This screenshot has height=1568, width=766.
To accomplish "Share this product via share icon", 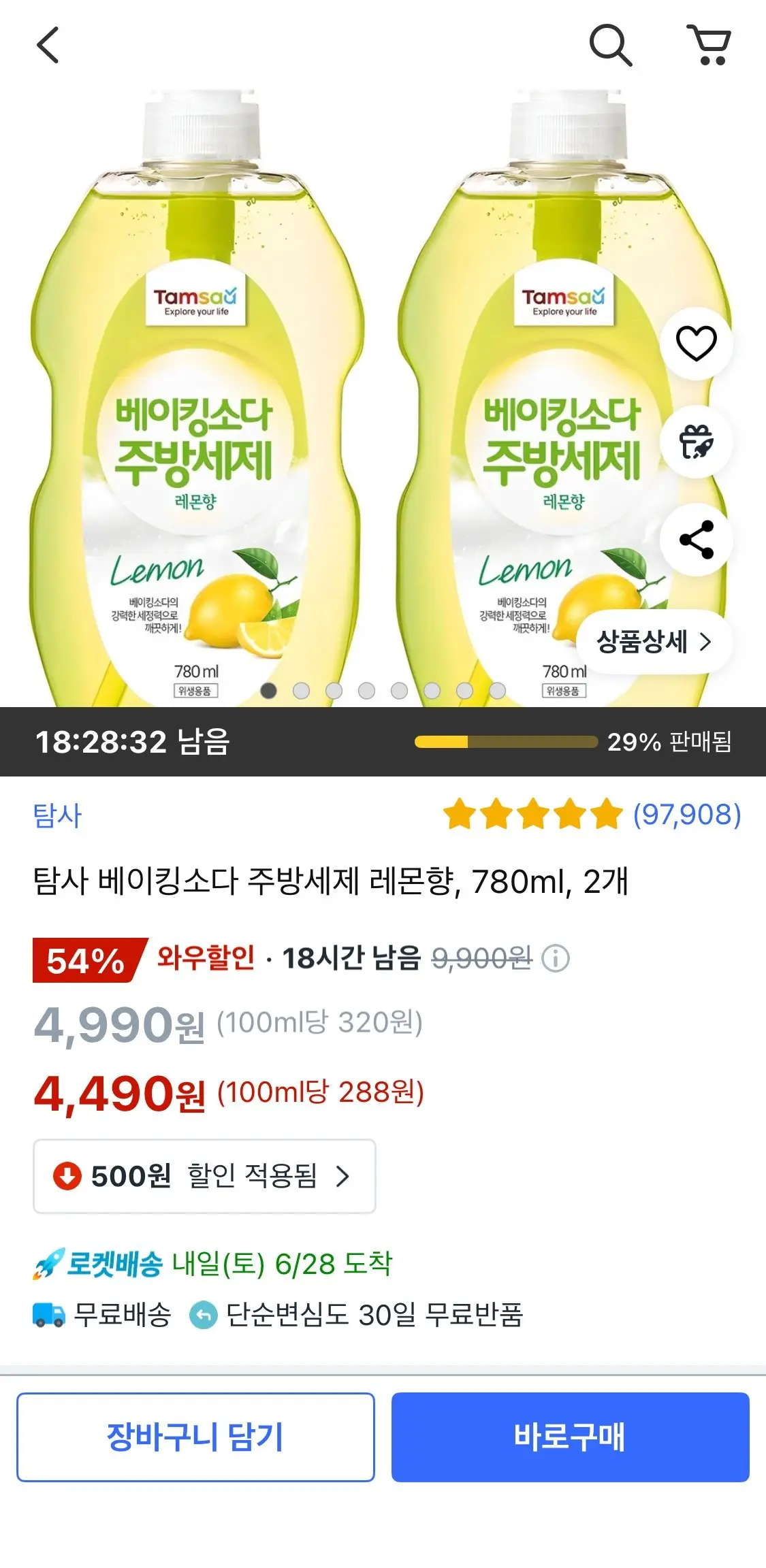I will [696, 540].
